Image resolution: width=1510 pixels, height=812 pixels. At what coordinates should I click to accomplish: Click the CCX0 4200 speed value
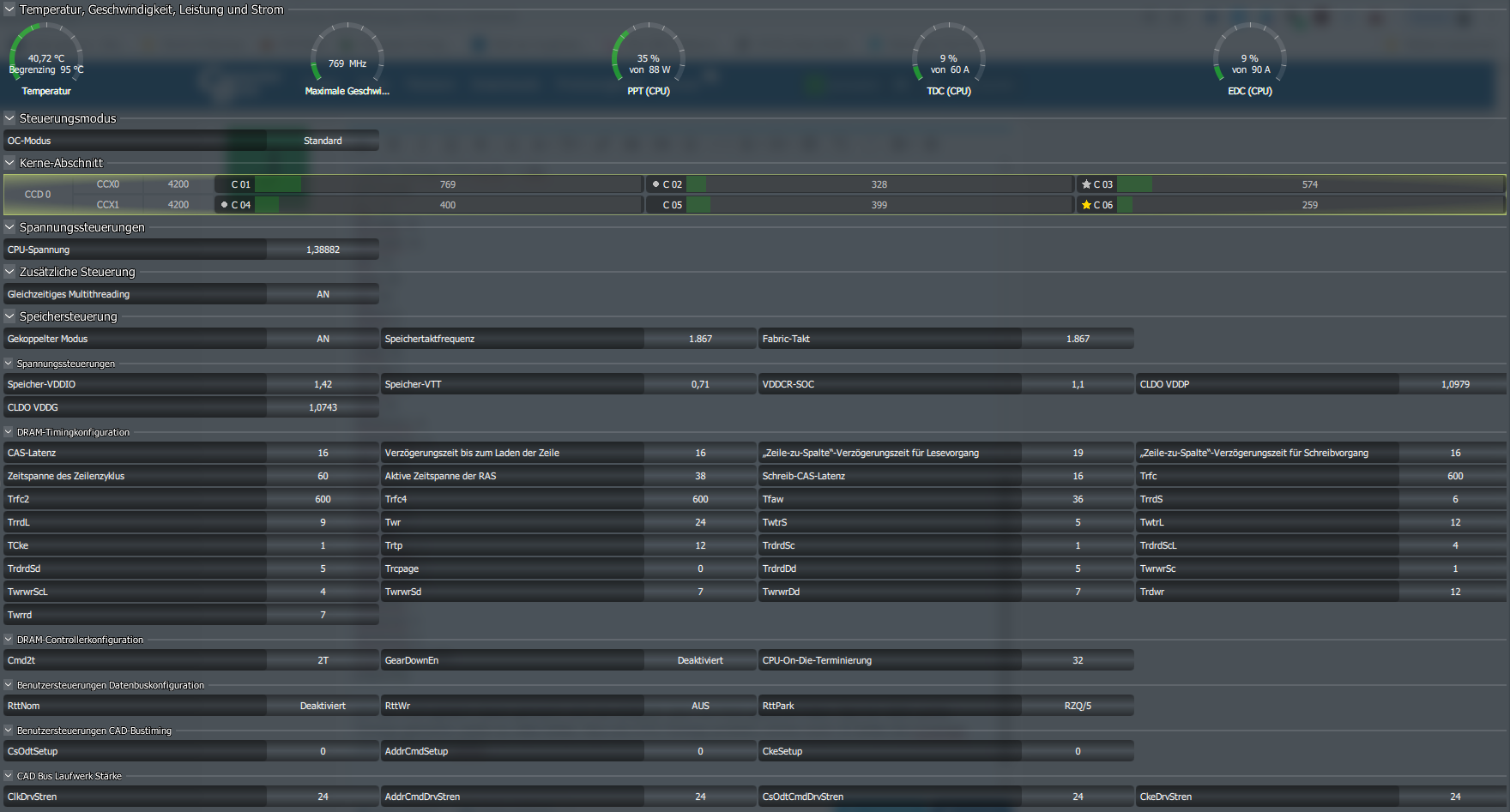tap(178, 184)
